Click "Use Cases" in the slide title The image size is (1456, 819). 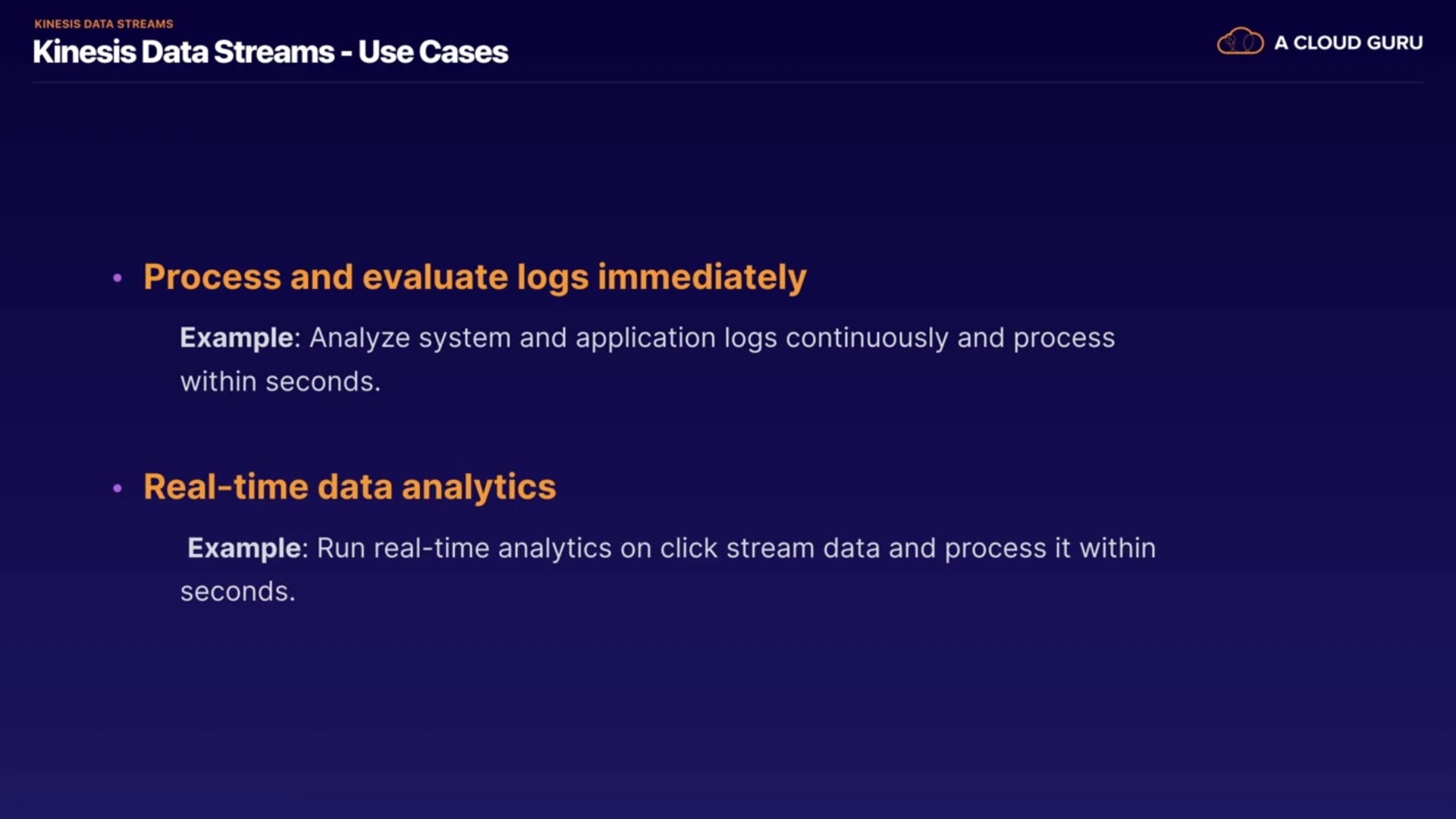[x=433, y=52]
